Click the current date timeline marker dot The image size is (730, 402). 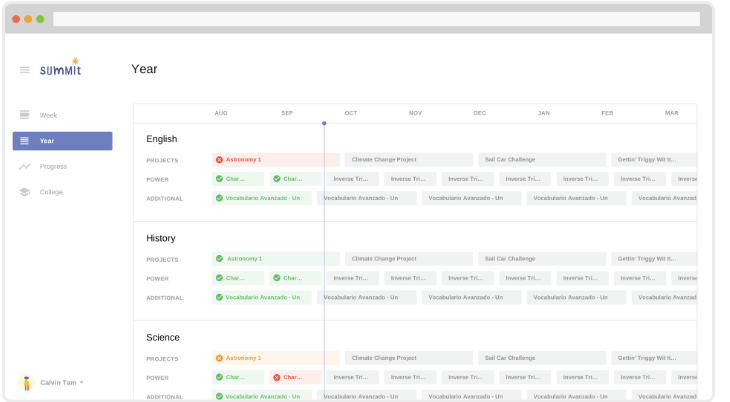[x=324, y=123]
